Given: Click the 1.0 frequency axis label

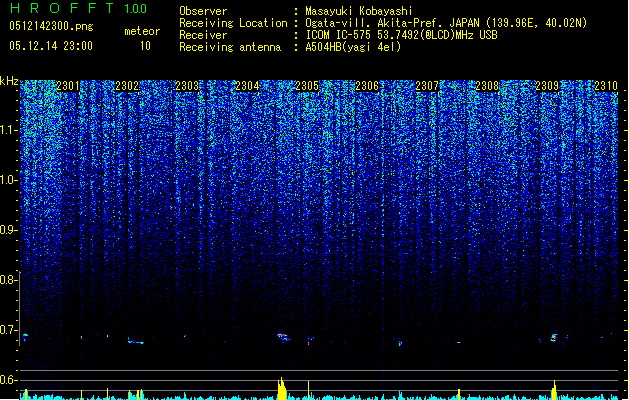Looking at the screenshot, I should 8,180.
